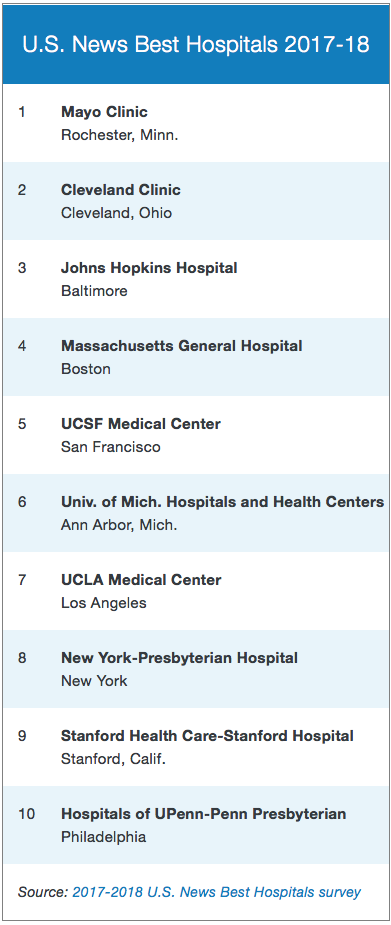Open the 2017-2018 U.S. News Best Hospitals survey link
The width and height of the screenshot is (391, 925).
pyautogui.click(x=216, y=892)
